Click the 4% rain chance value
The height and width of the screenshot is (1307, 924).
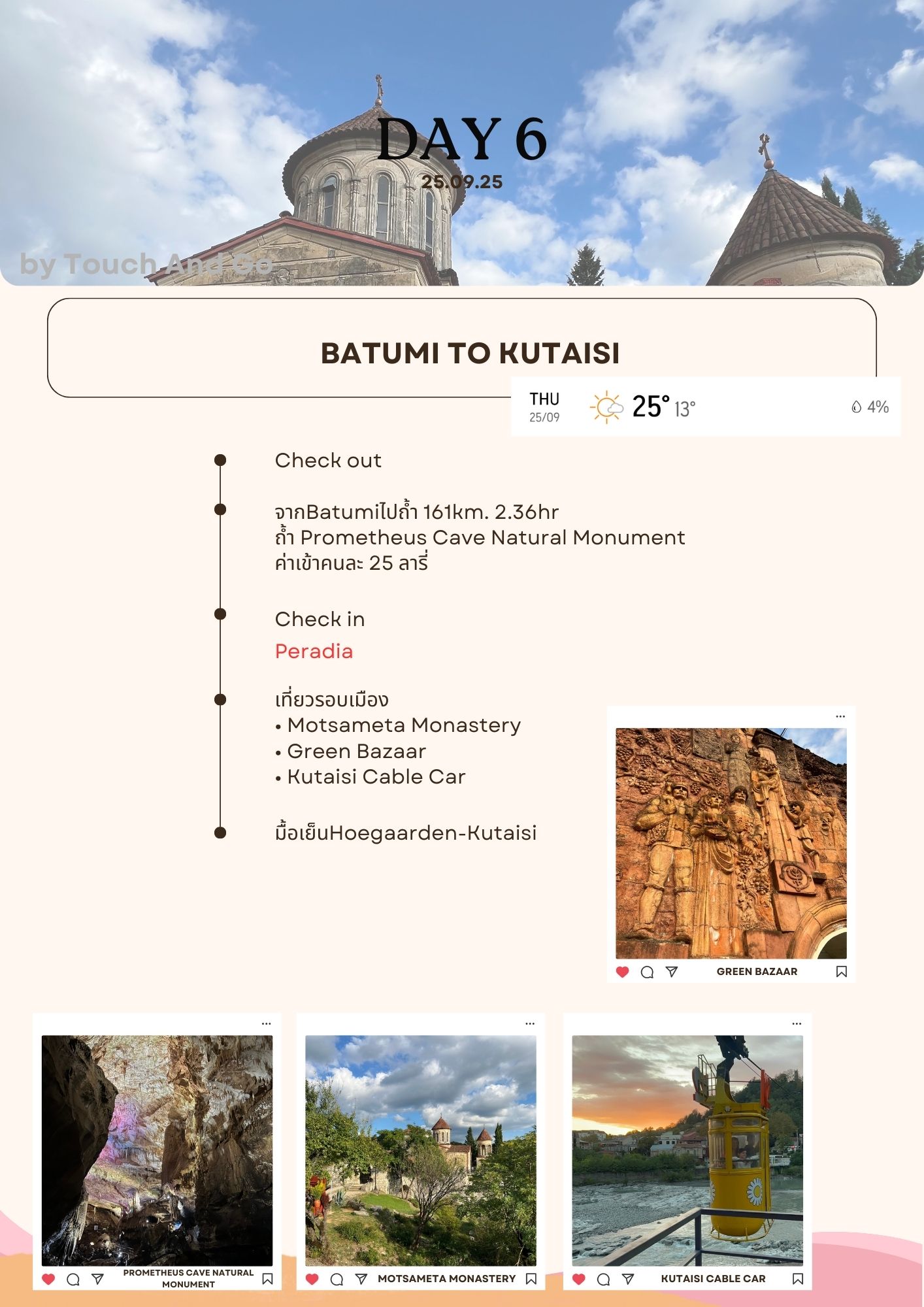click(x=878, y=406)
